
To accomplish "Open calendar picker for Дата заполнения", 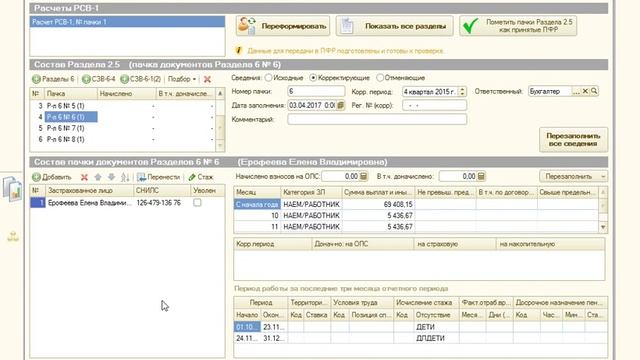I will [340, 105].
